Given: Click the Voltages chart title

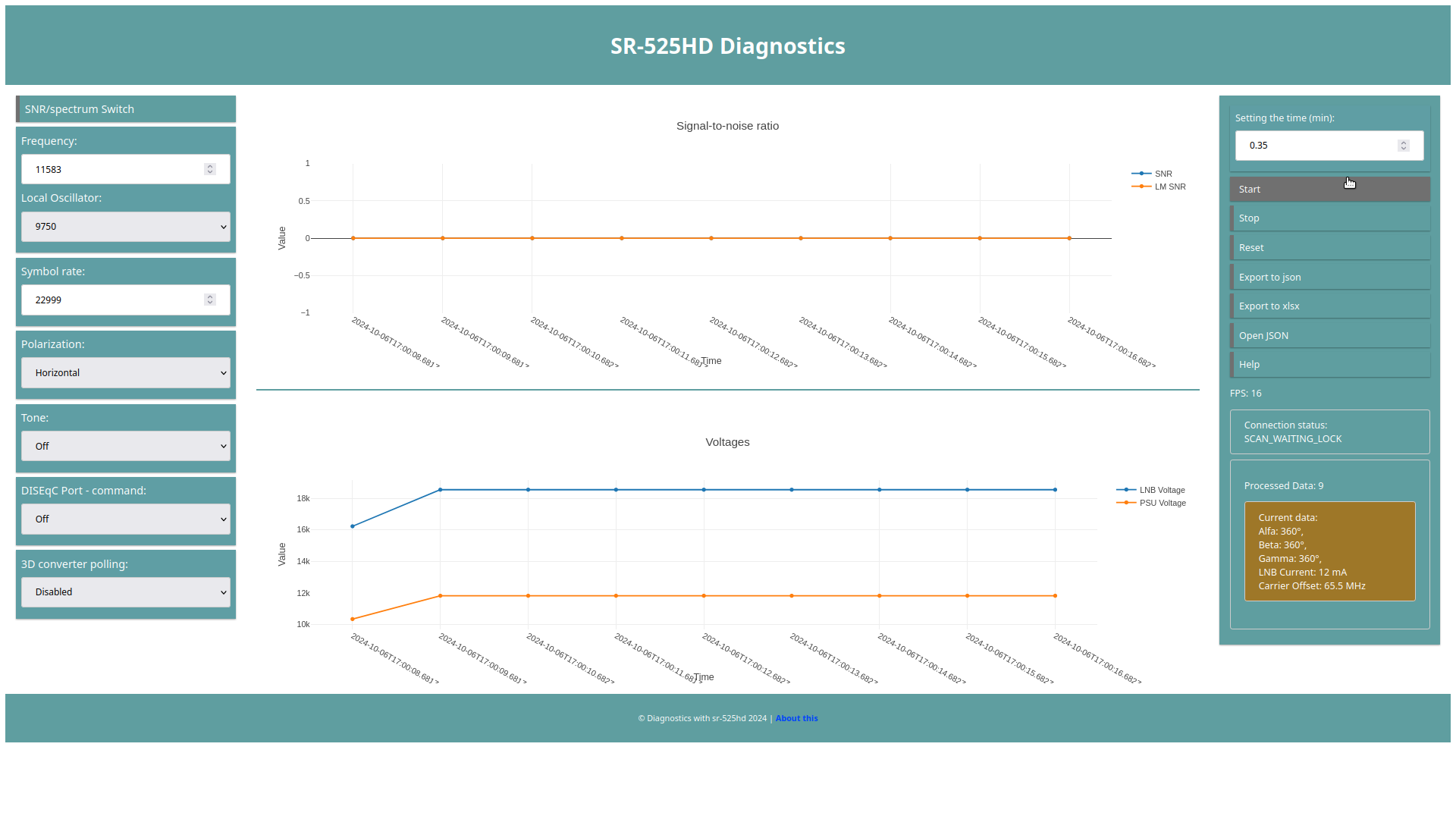Looking at the screenshot, I should tap(727, 442).
